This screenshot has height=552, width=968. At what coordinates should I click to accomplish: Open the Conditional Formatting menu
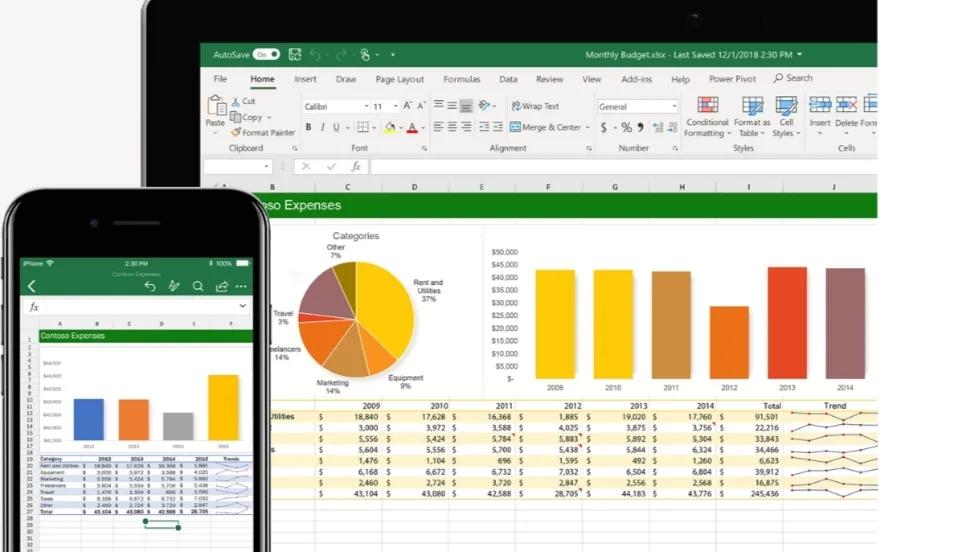707,117
